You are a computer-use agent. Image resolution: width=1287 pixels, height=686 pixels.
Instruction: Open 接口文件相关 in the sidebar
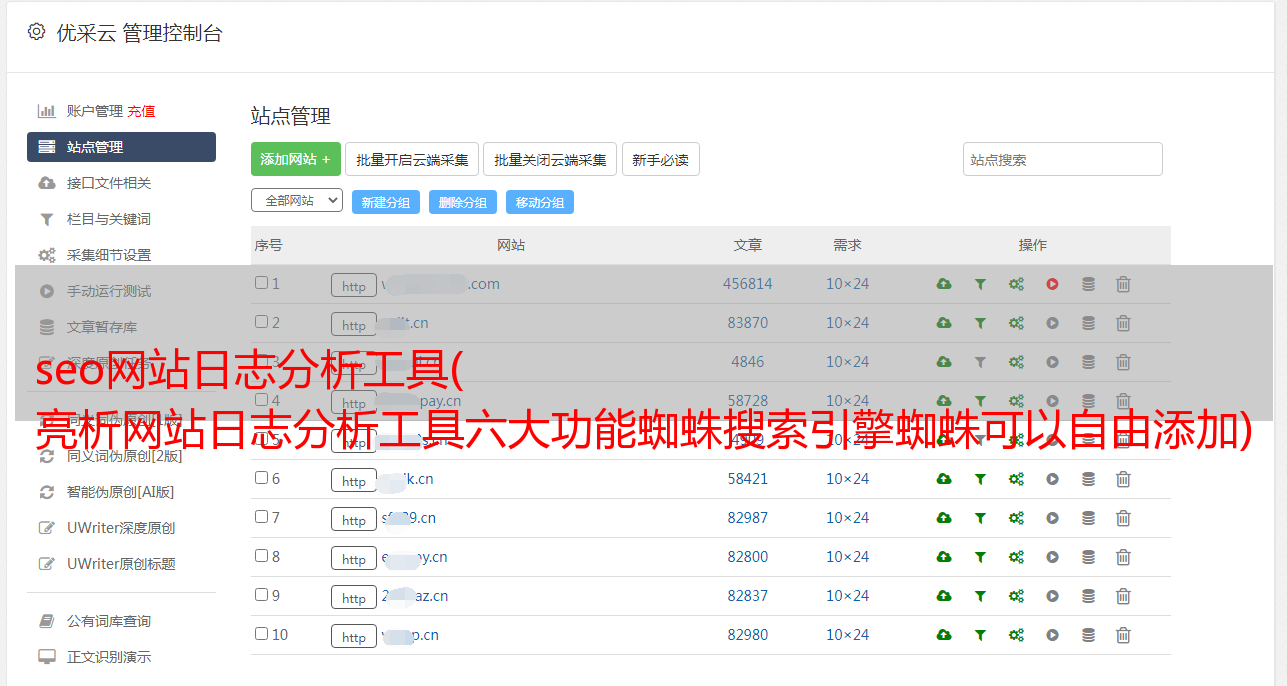(109, 183)
